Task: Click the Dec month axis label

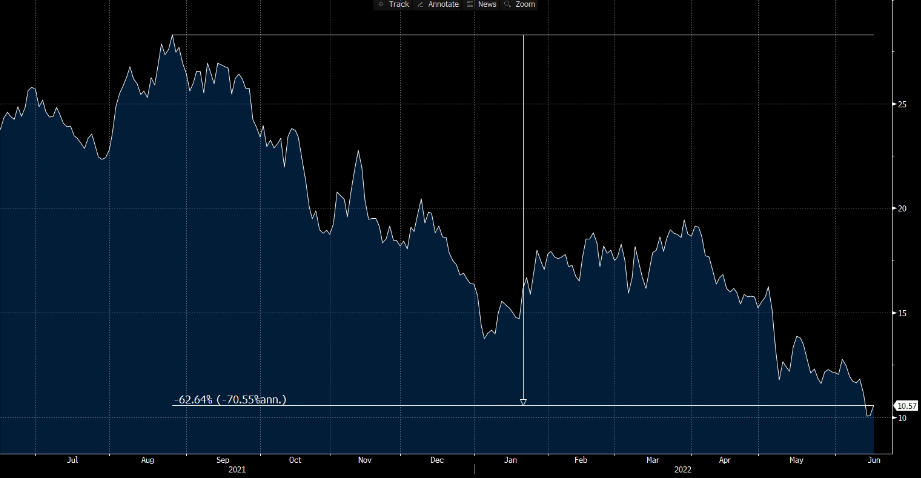Action: point(437,460)
